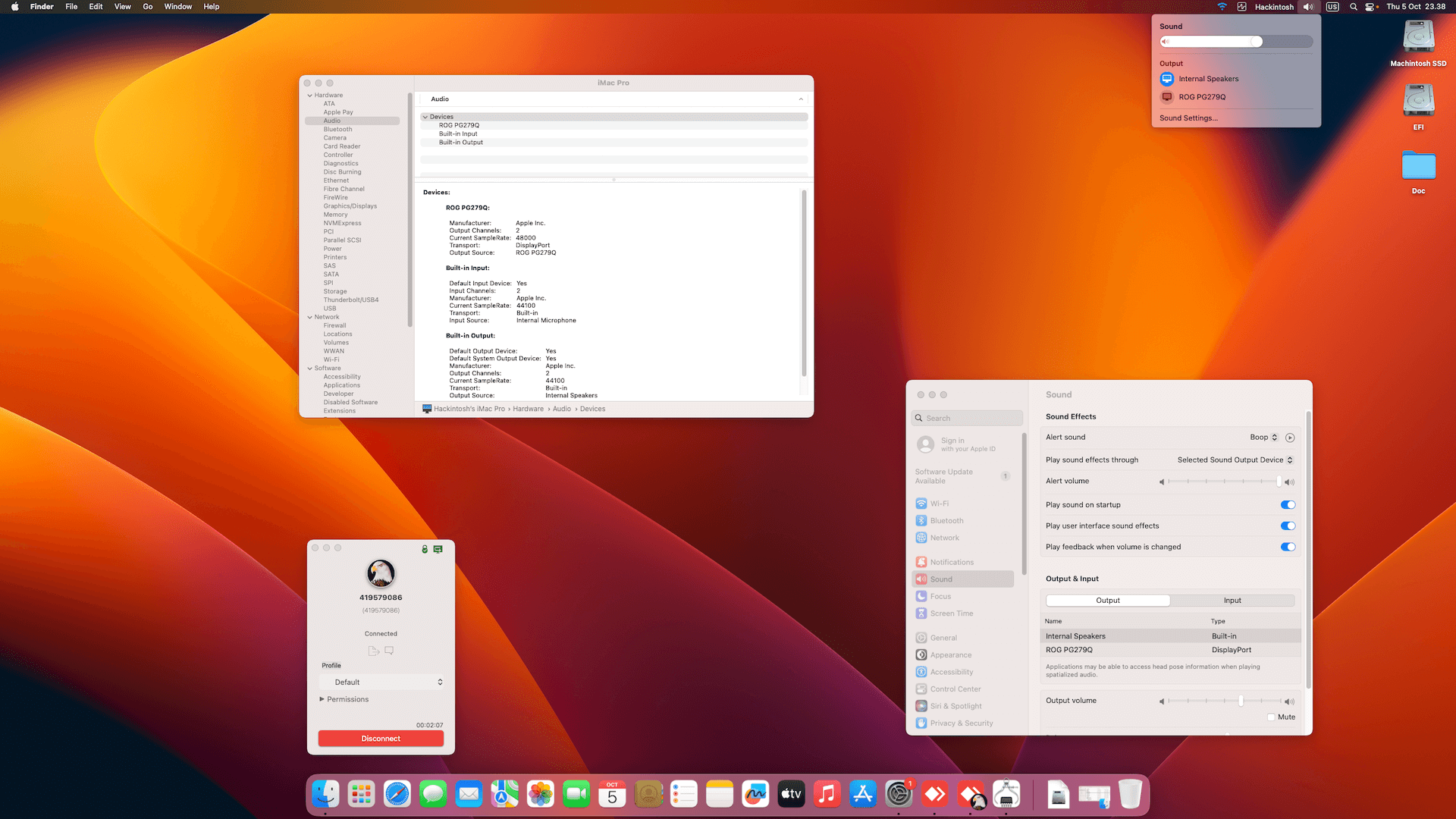Image resolution: width=1456 pixels, height=819 pixels.
Task: Open the Selected Sound Output Device pop-up
Action: [x=1235, y=460]
